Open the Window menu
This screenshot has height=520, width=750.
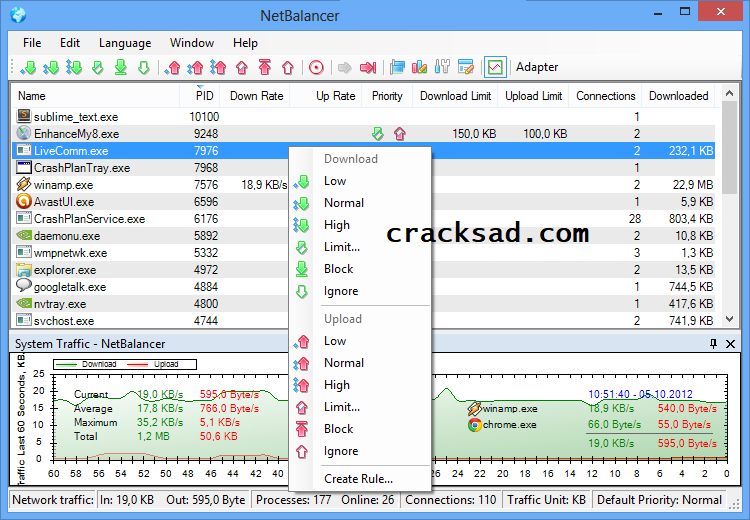[x=192, y=43]
